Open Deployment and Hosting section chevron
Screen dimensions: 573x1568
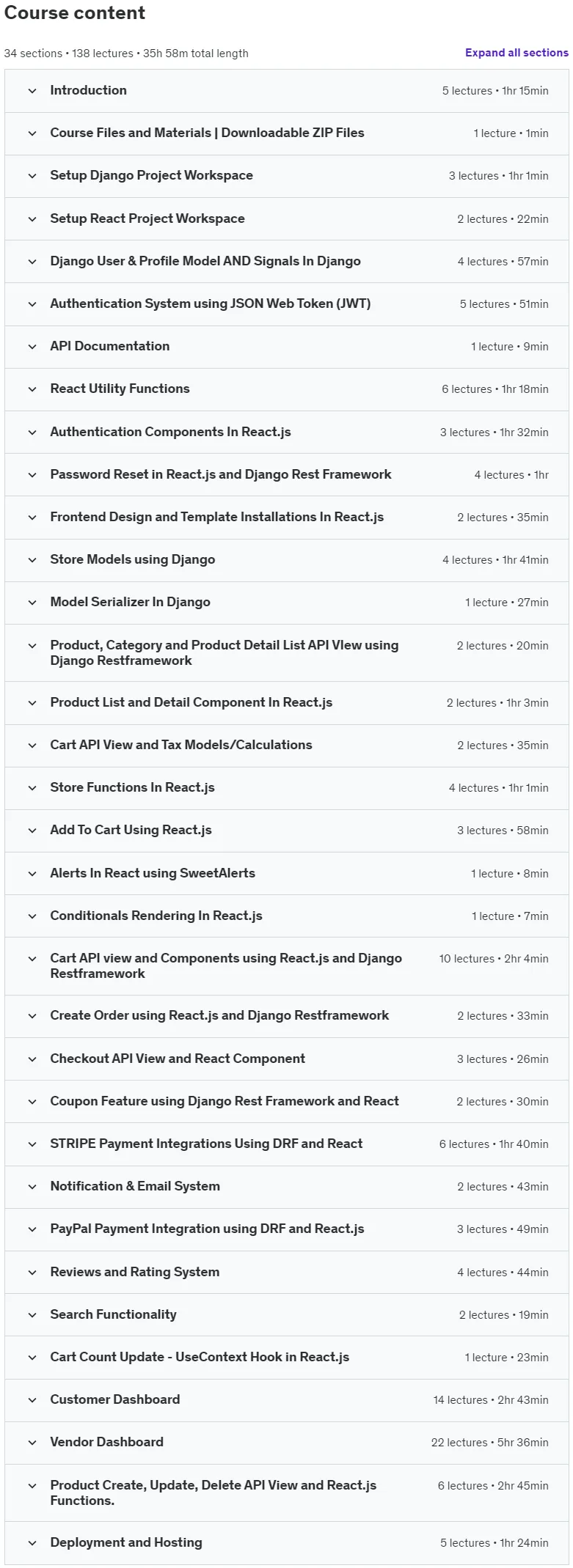point(32,1543)
